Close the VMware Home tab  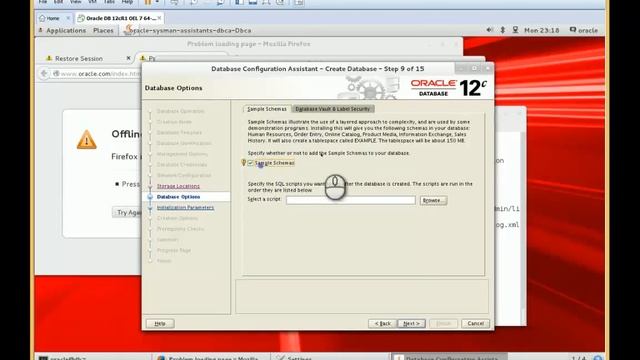click(x=68, y=18)
